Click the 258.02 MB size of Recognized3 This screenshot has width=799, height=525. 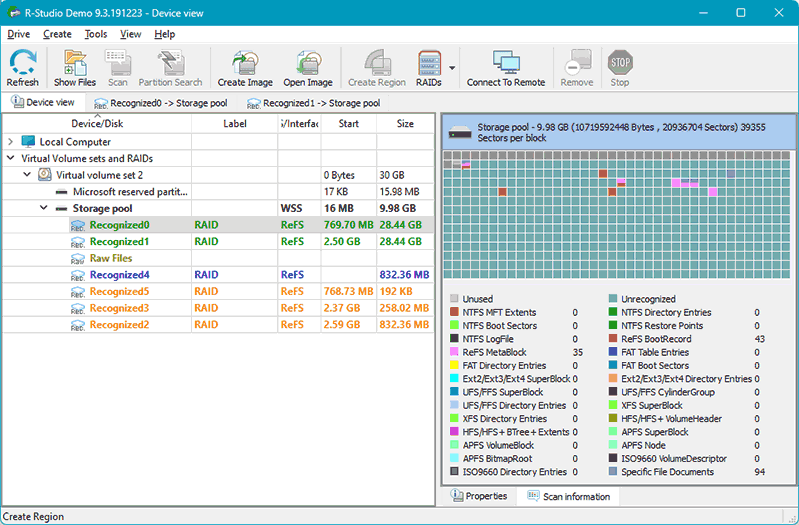point(404,308)
